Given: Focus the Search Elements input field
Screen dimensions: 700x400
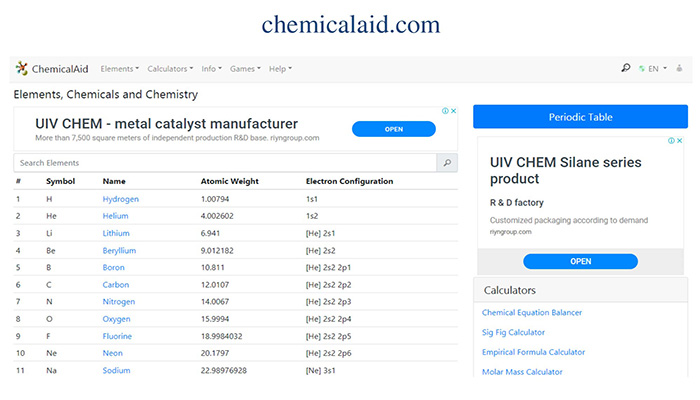Looking at the screenshot, I should [225, 162].
